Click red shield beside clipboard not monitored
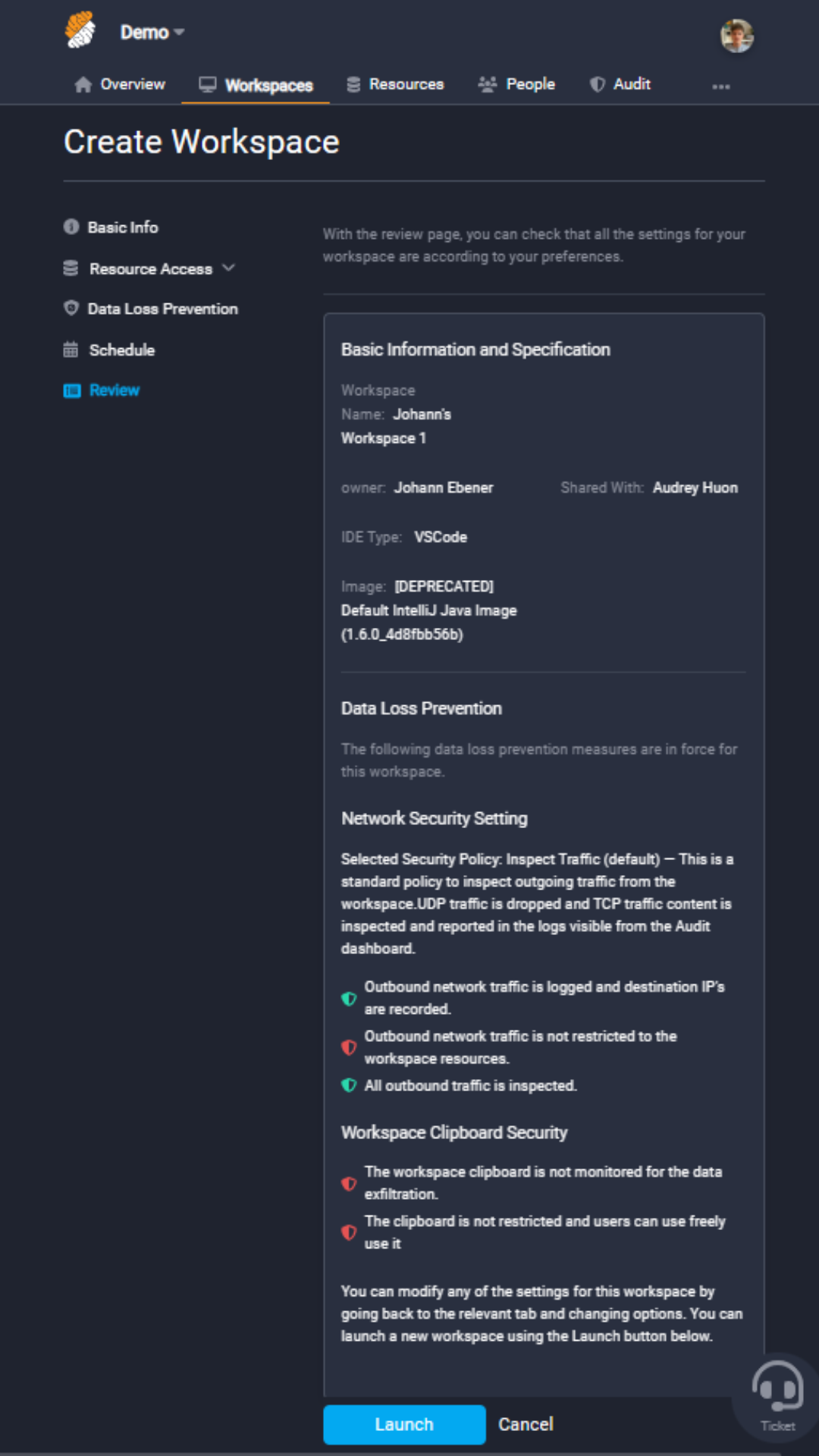The width and height of the screenshot is (819, 1456). [x=349, y=1183]
